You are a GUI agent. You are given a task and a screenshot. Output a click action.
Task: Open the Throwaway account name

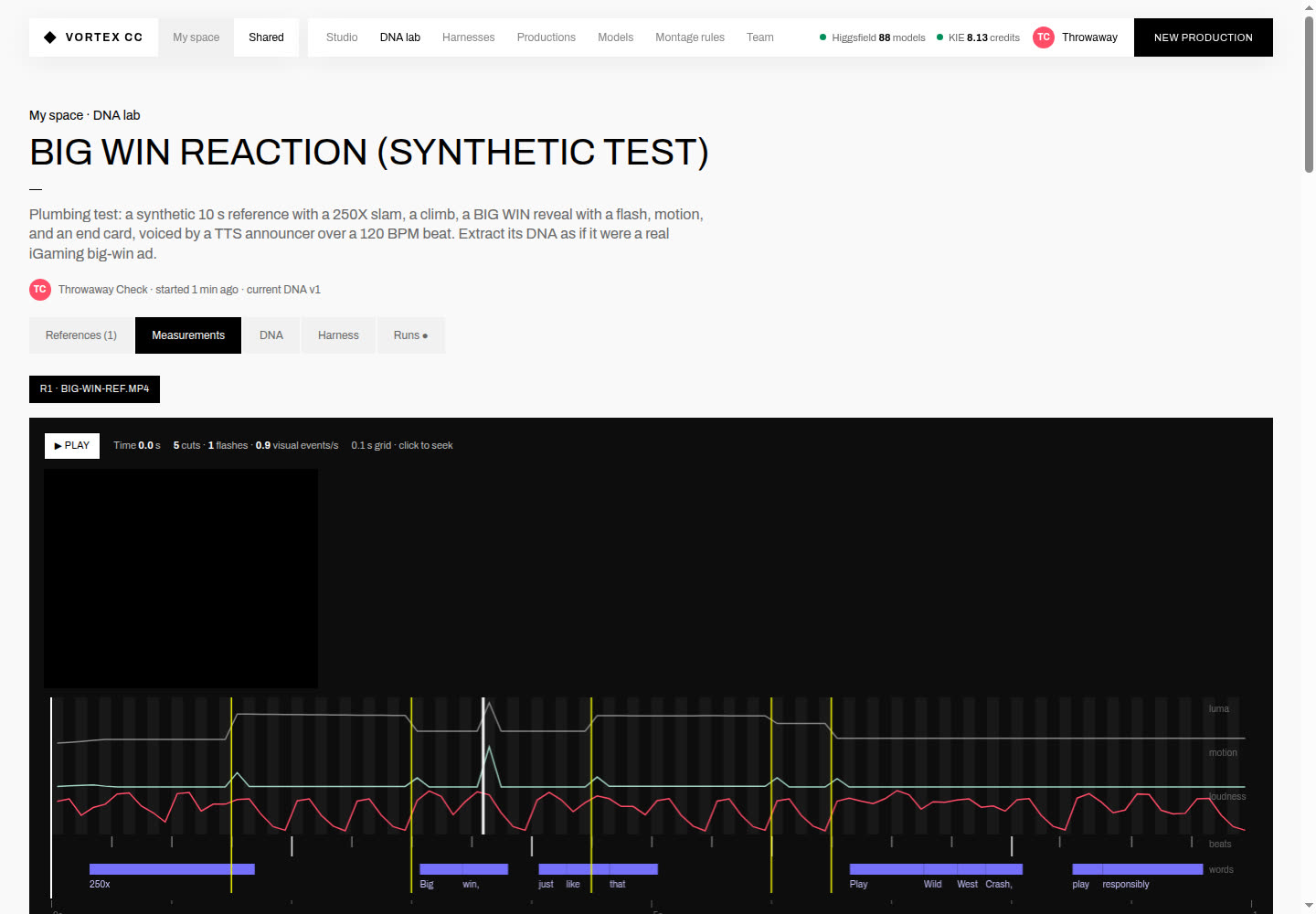tap(1089, 37)
